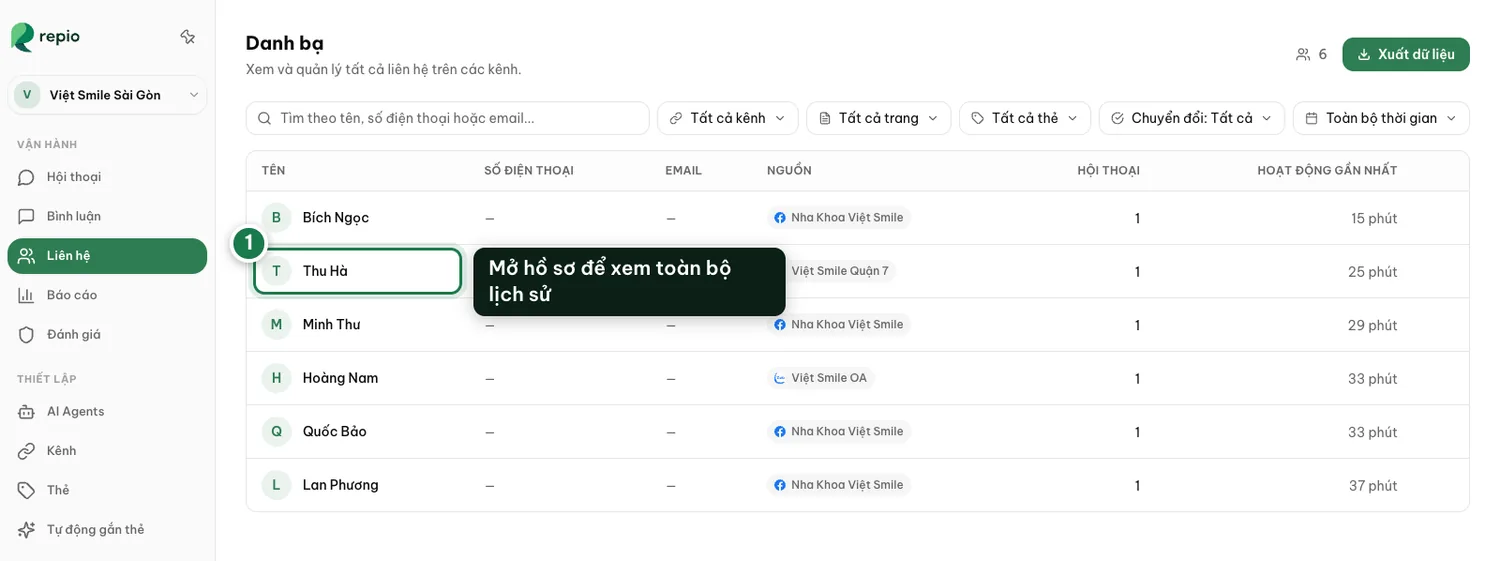Open Chuyển đổi: Tất cả dropdown
Image resolution: width=1500 pixels, height=561 pixels.
pyautogui.click(x=1192, y=118)
